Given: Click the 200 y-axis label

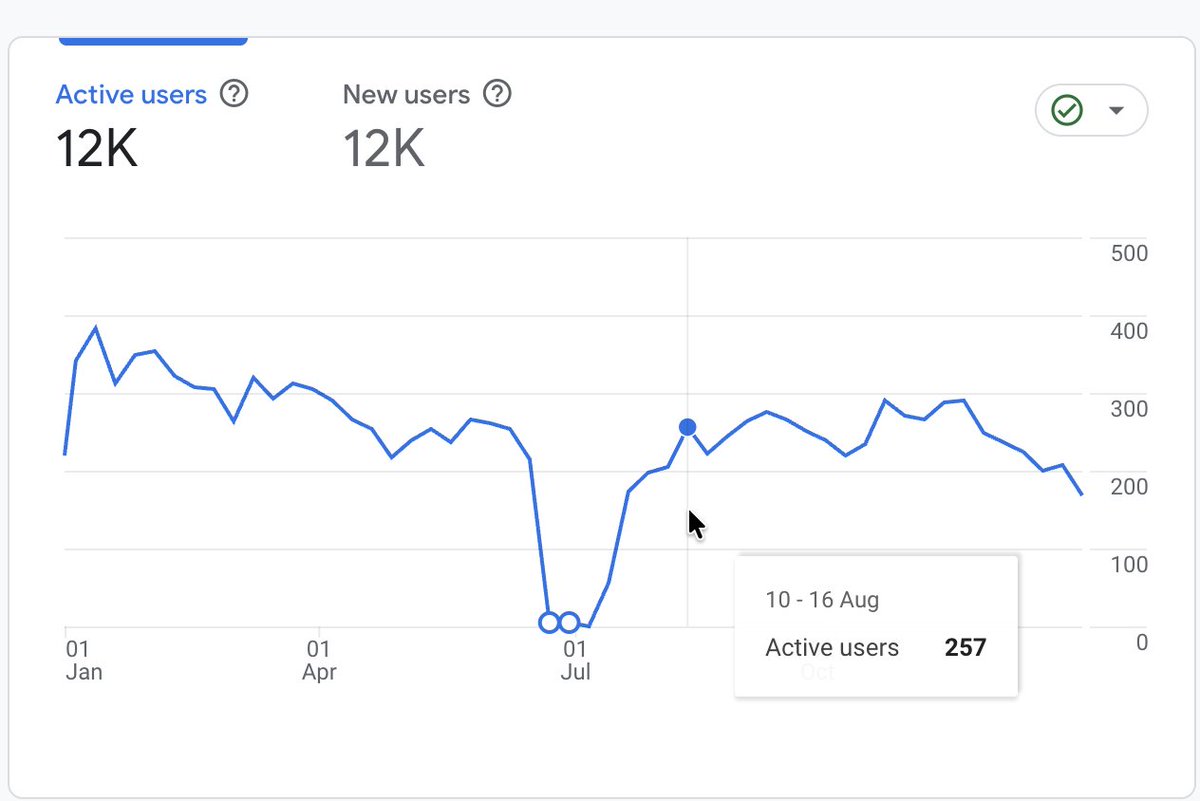Looking at the screenshot, I should 1129,487.
